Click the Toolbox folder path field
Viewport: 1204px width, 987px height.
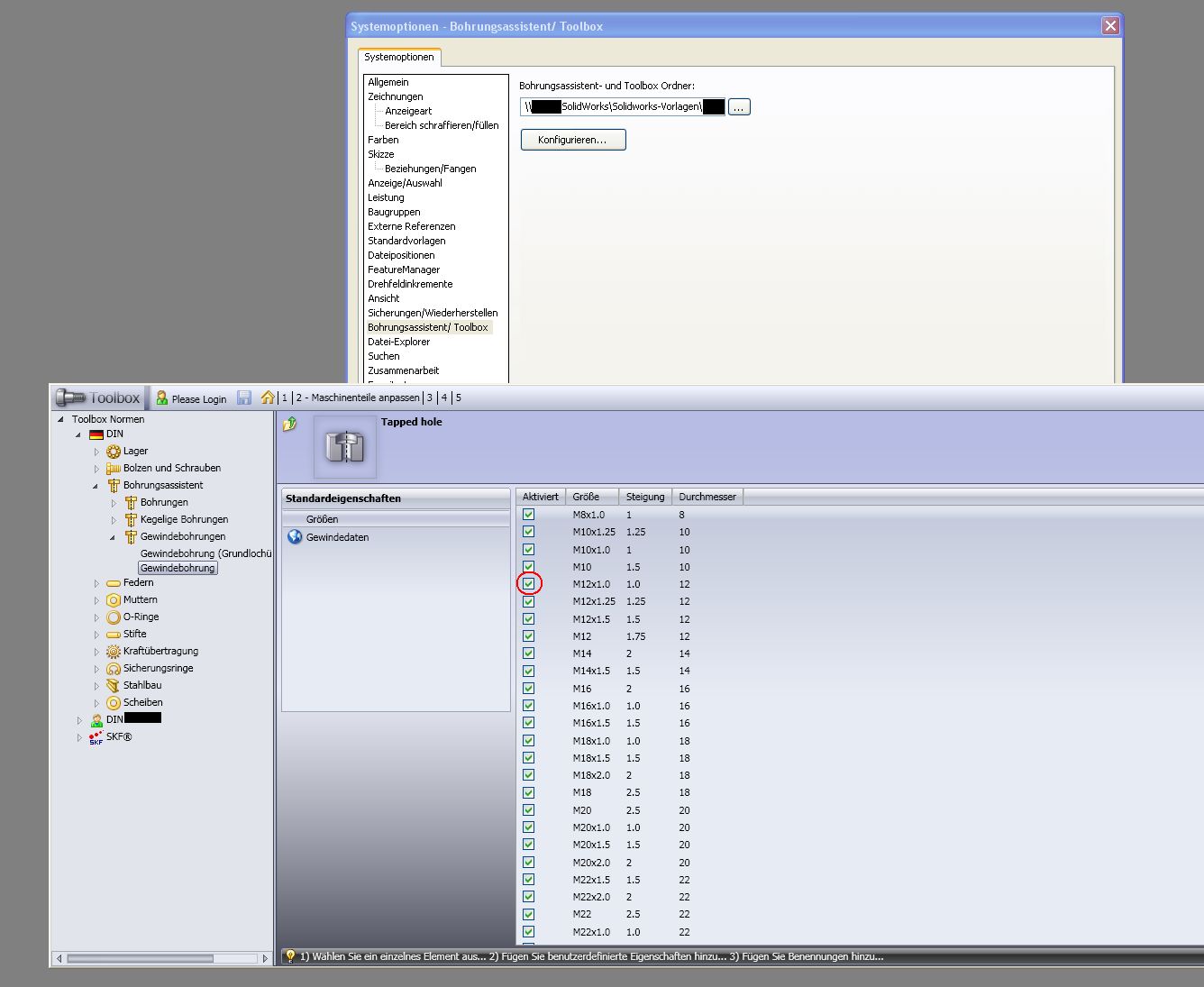pos(623,107)
